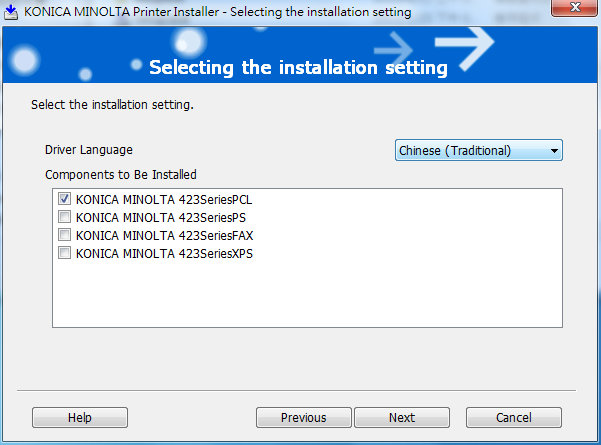Screen dimensions: 601x445
Task: Uncheck the 423SeriesPCL checkbox
Action: coord(64,199)
